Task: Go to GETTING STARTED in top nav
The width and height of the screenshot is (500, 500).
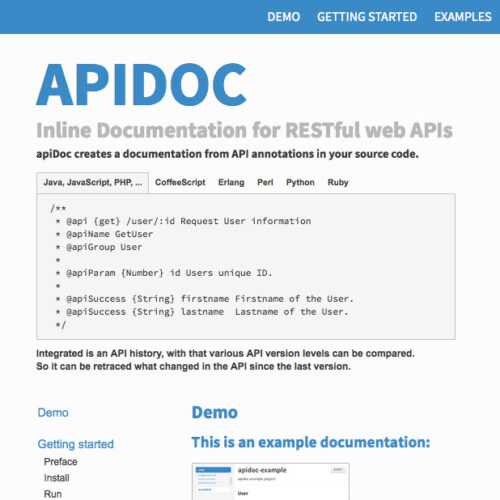Action: click(367, 17)
